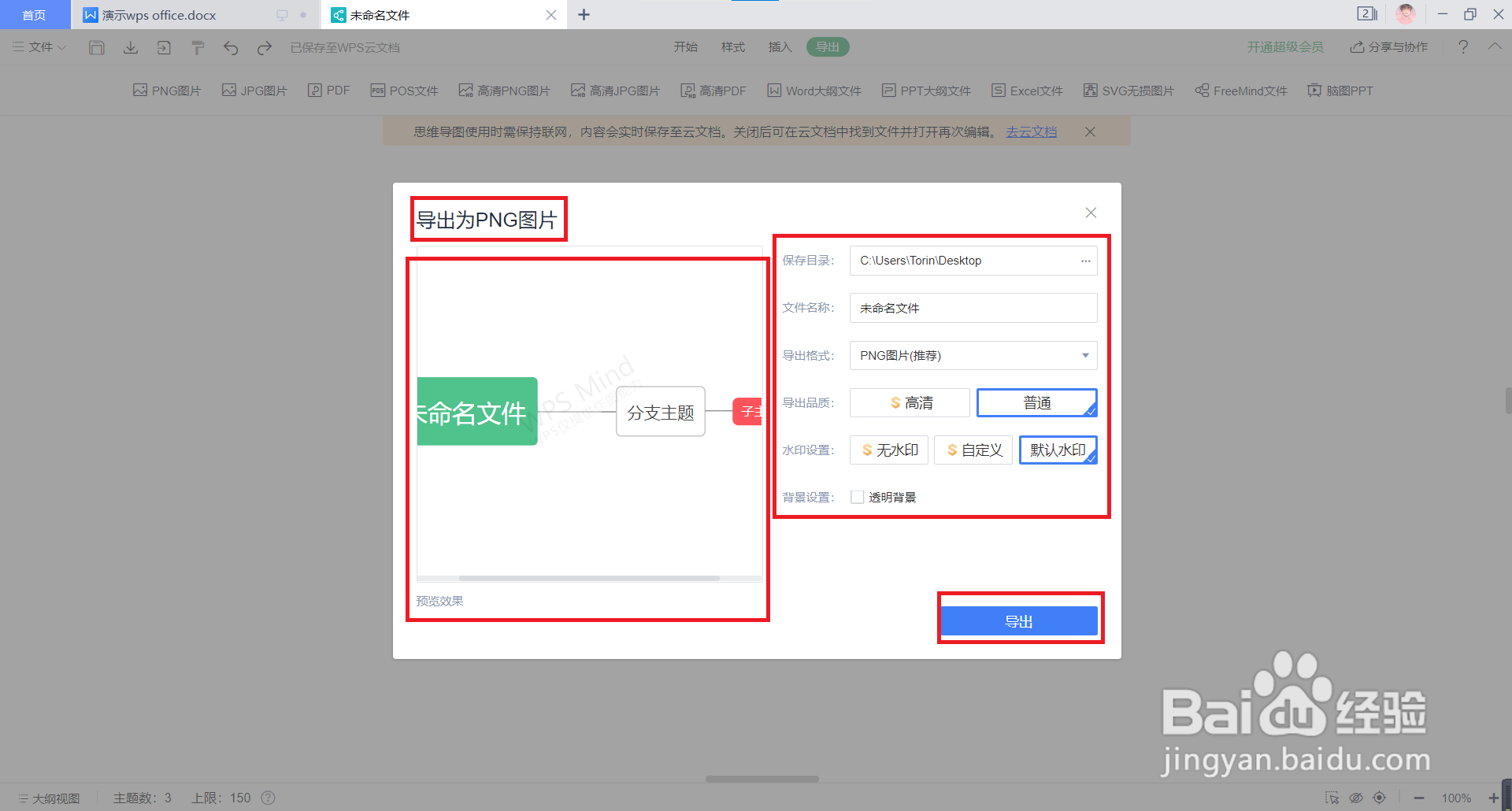The width and height of the screenshot is (1512, 811).
Task: Click the canvas horizontal scrollbar at bottom
Action: coord(762,779)
